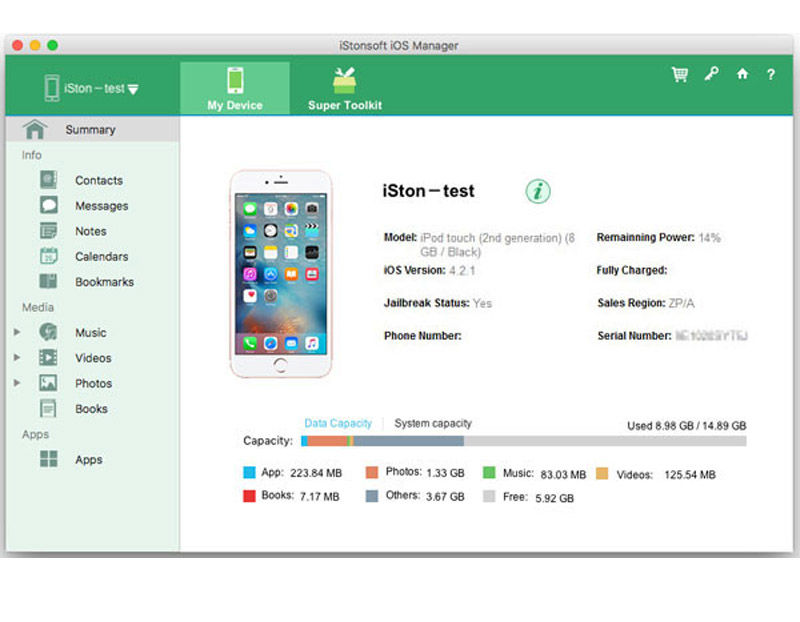This screenshot has height=622, width=800.
Task: Click the blue App color swatch
Action: (249, 472)
